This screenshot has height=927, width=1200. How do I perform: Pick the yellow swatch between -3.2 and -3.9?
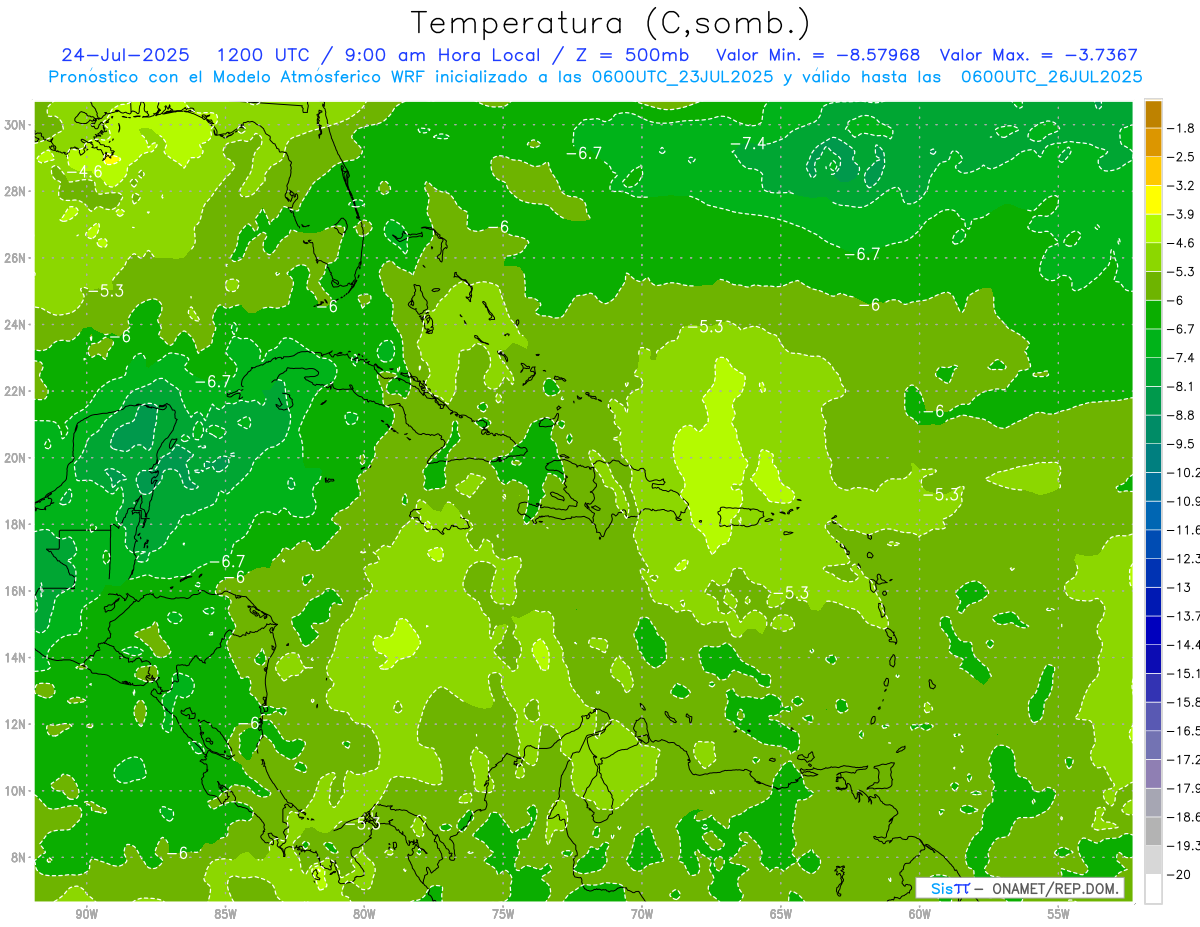point(1153,200)
